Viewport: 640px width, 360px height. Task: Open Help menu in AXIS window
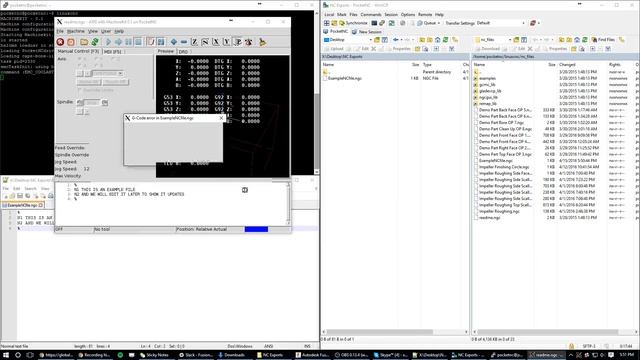click(x=119, y=31)
